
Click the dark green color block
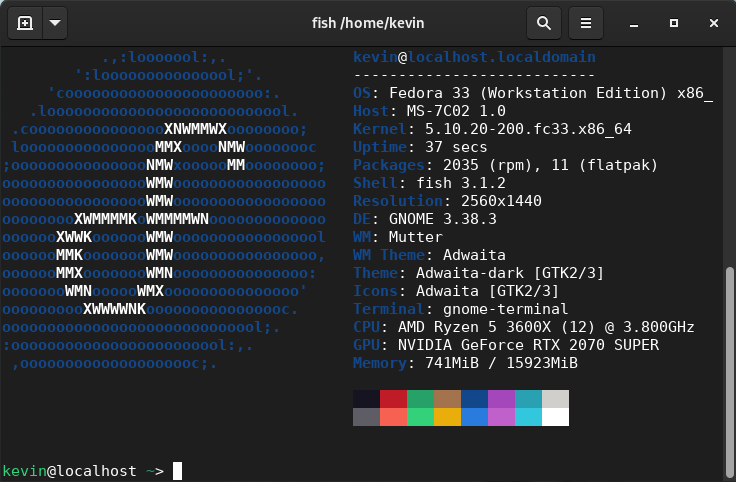pos(420,399)
